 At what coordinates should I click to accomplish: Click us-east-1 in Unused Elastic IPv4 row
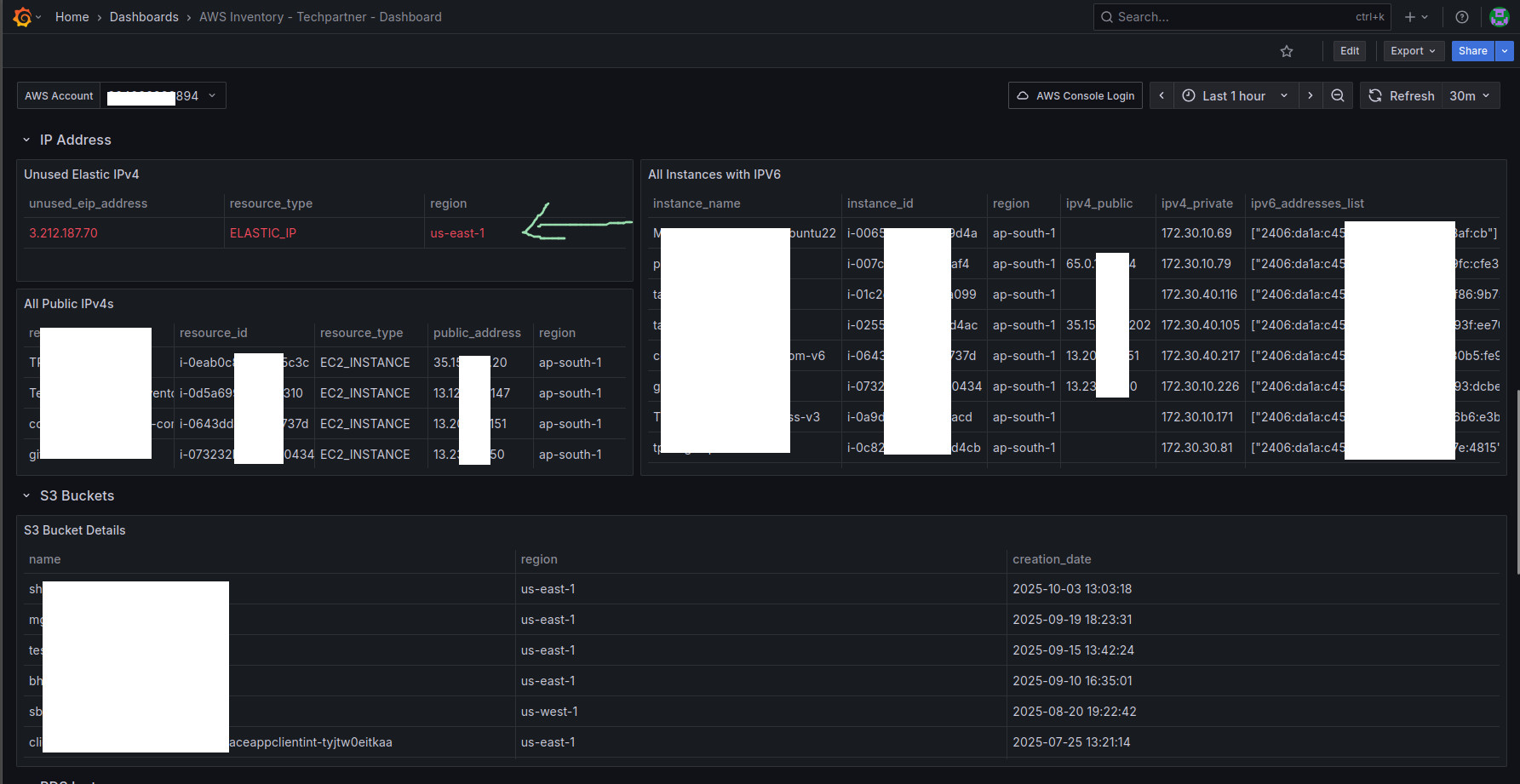(x=457, y=233)
